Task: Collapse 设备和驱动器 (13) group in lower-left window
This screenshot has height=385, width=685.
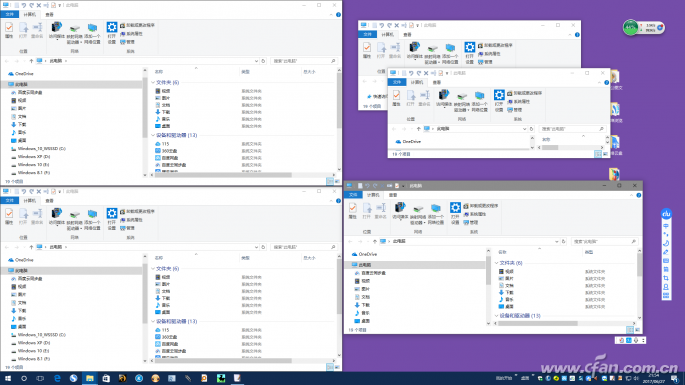Action: pyautogui.click(x=153, y=321)
